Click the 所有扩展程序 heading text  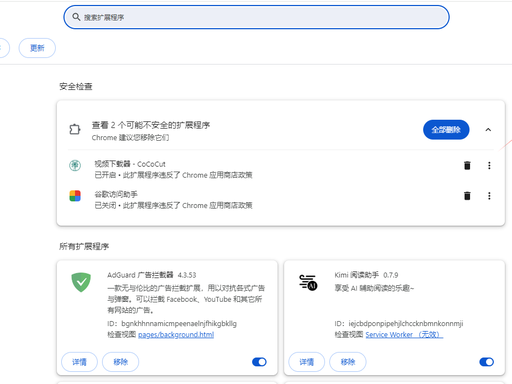tap(84, 246)
